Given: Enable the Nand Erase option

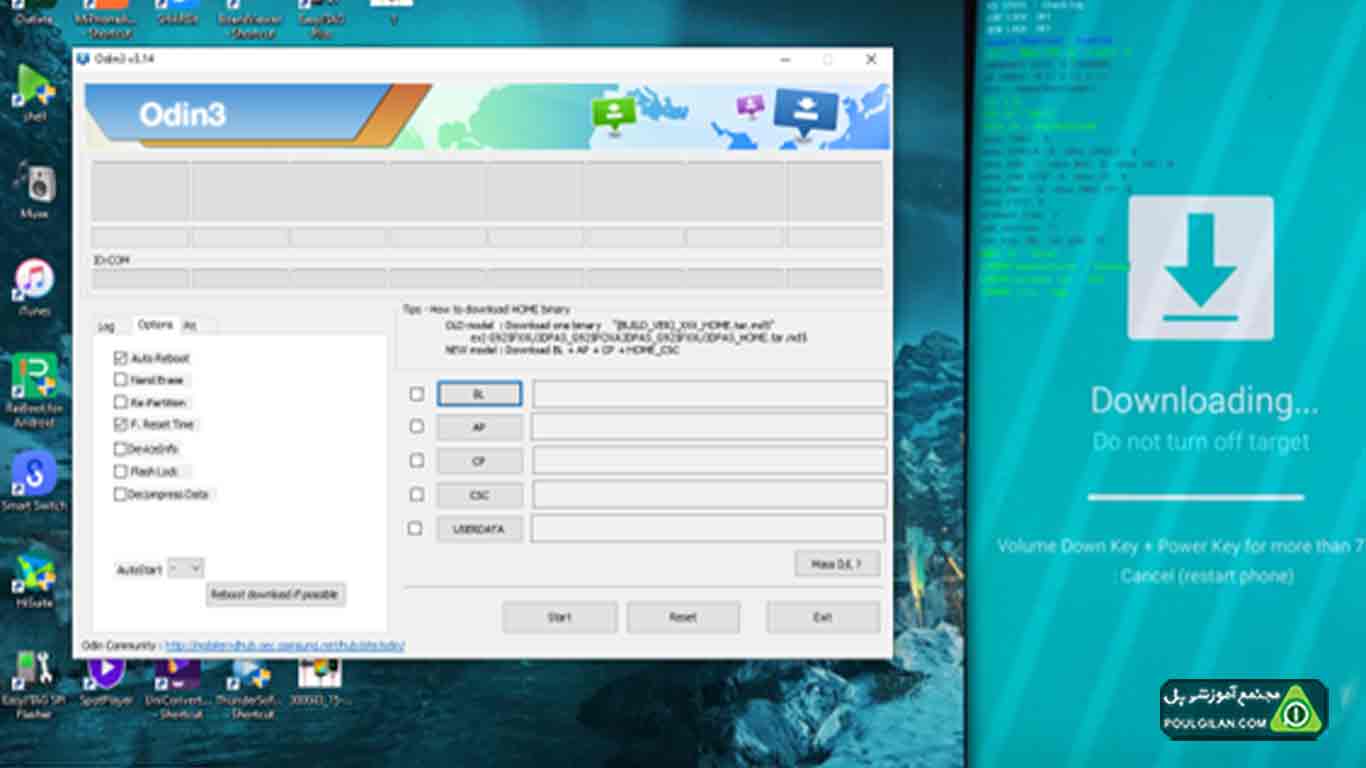Looking at the screenshot, I should [121, 380].
